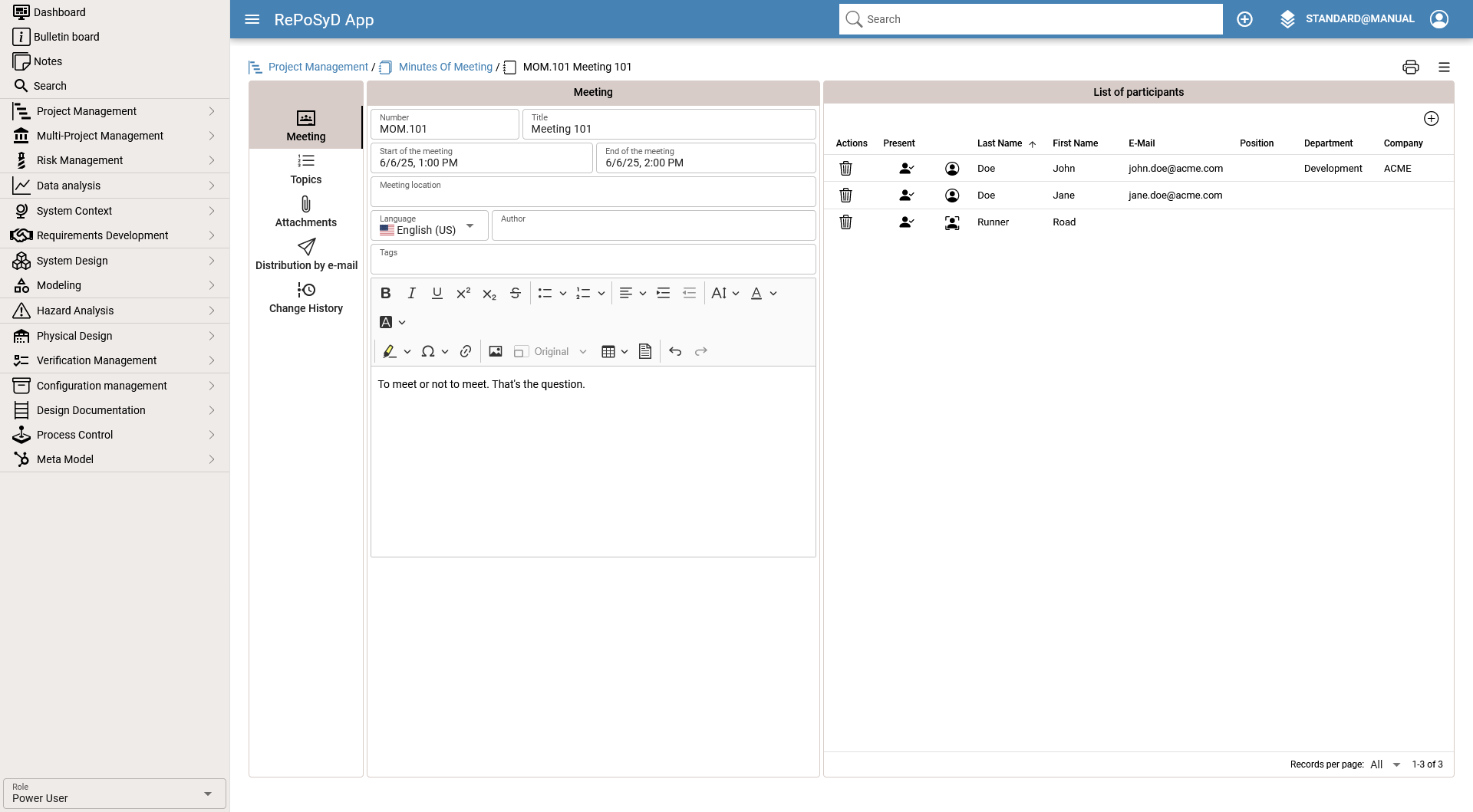The image size is (1473, 812).
Task: Toggle underline formatting in editor
Action: 437,293
